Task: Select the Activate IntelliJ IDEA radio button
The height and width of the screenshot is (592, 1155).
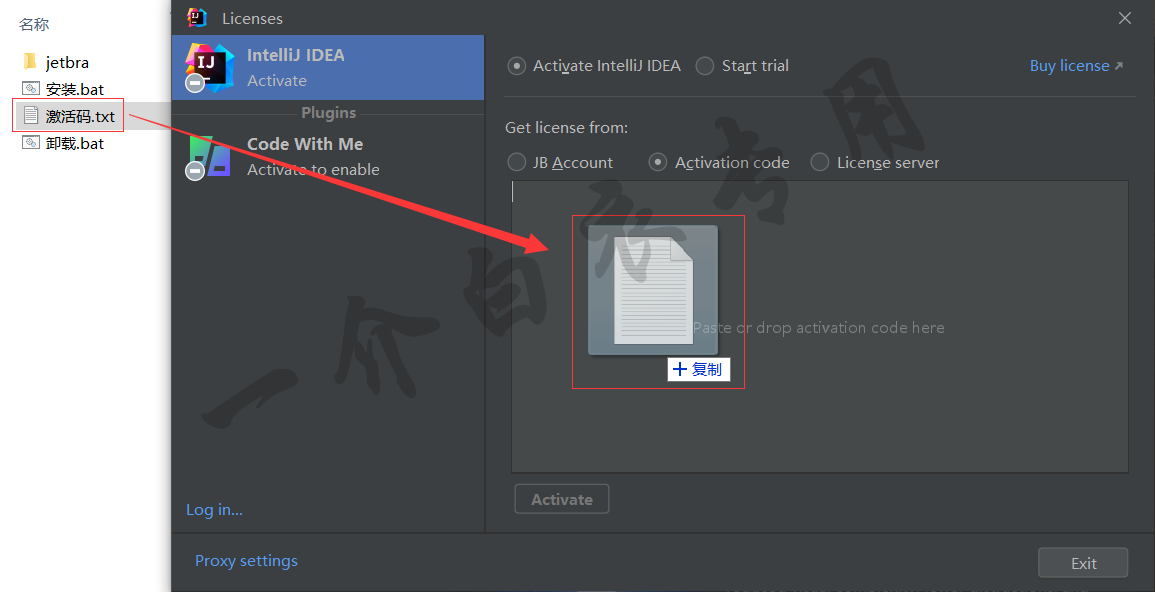Action: (x=517, y=66)
